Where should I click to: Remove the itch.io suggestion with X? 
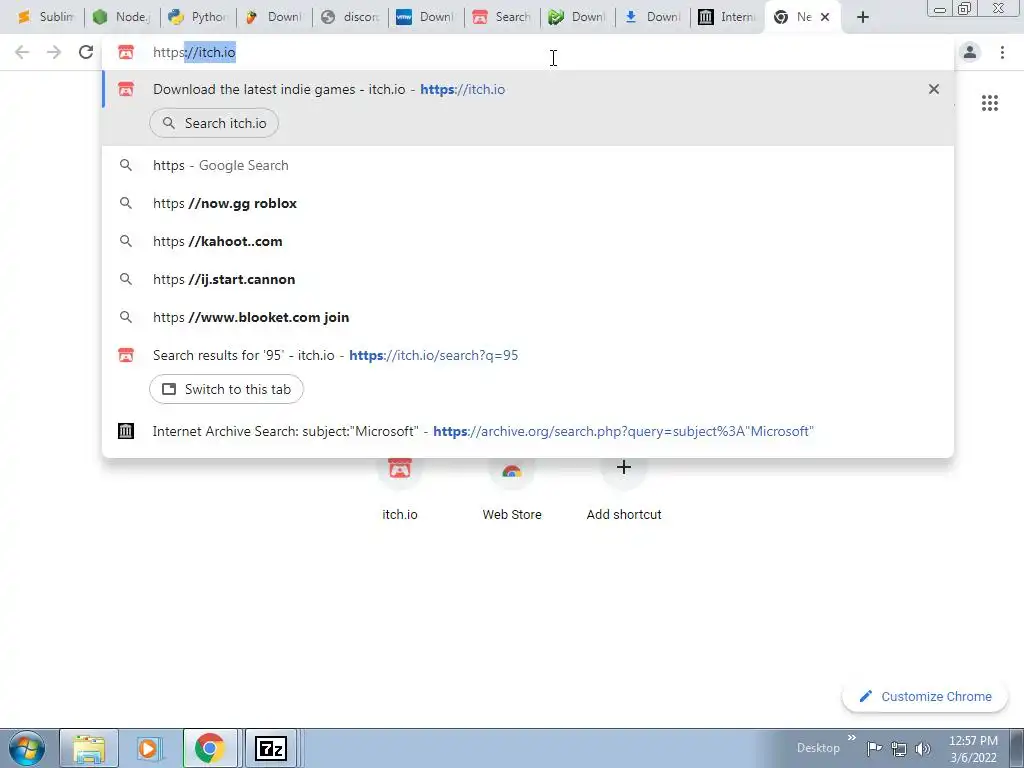[x=934, y=89]
